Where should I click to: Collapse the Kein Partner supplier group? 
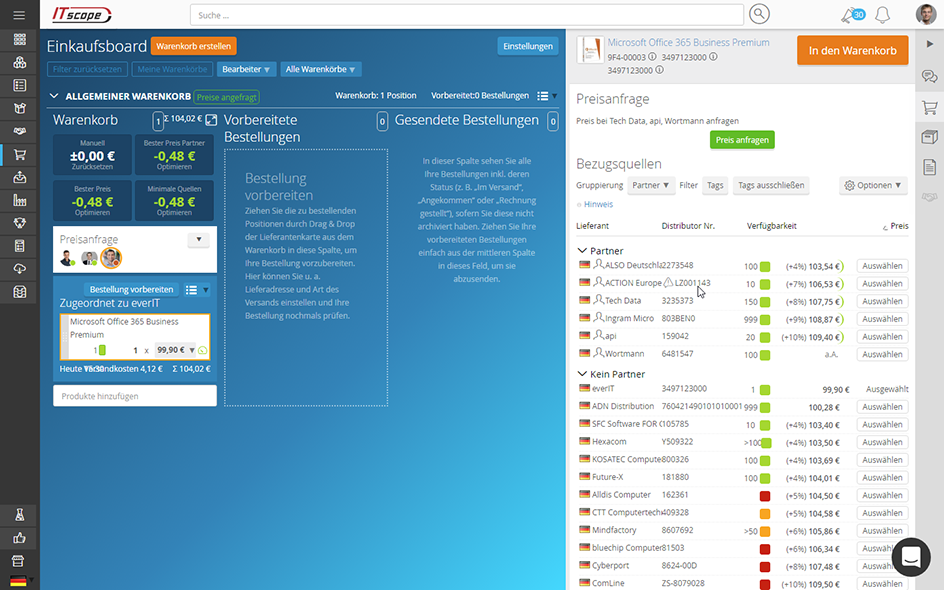[x=582, y=374]
